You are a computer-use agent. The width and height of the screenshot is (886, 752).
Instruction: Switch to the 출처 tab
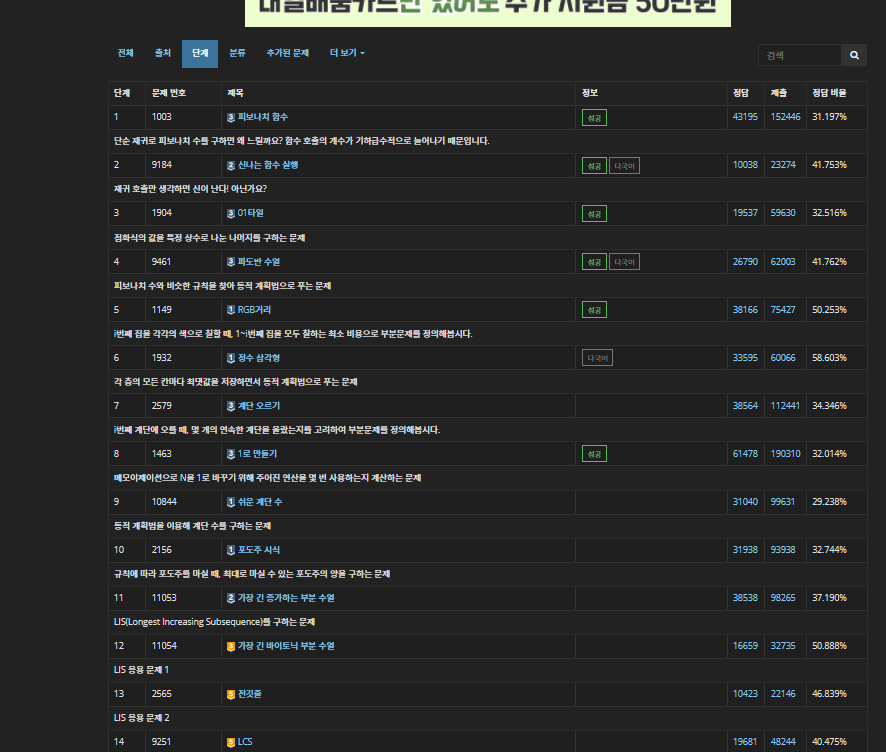163,53
